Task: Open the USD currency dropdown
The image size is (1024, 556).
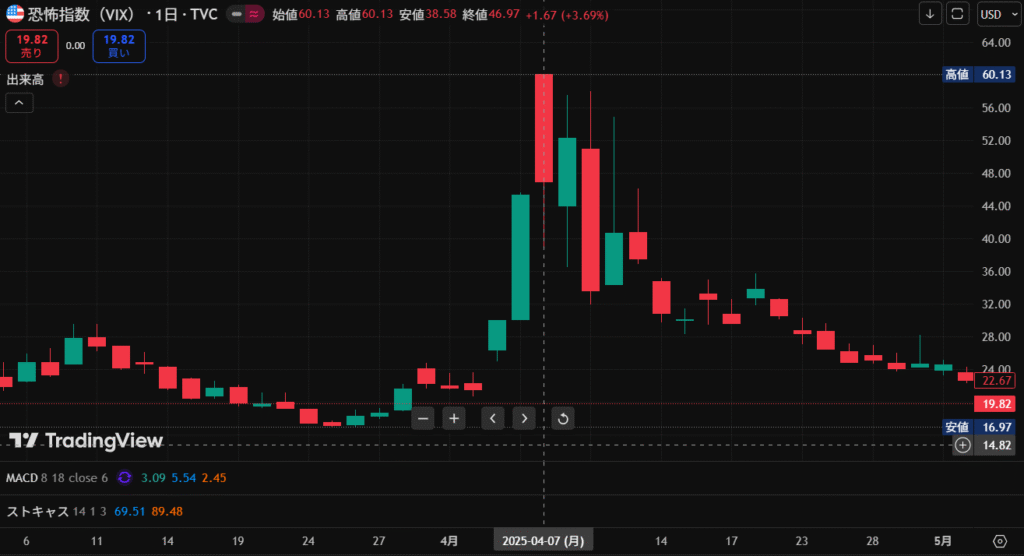Action: [995, 14]
